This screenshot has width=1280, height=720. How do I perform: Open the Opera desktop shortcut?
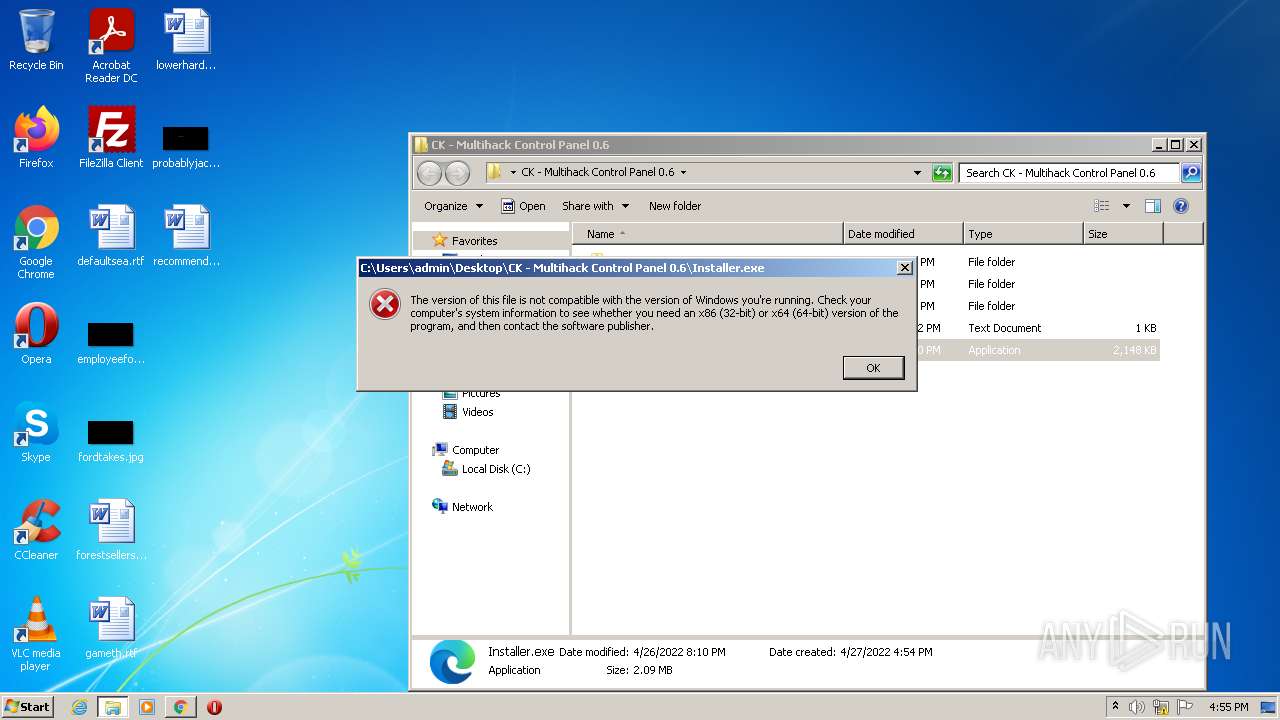(x=36, y=334)
